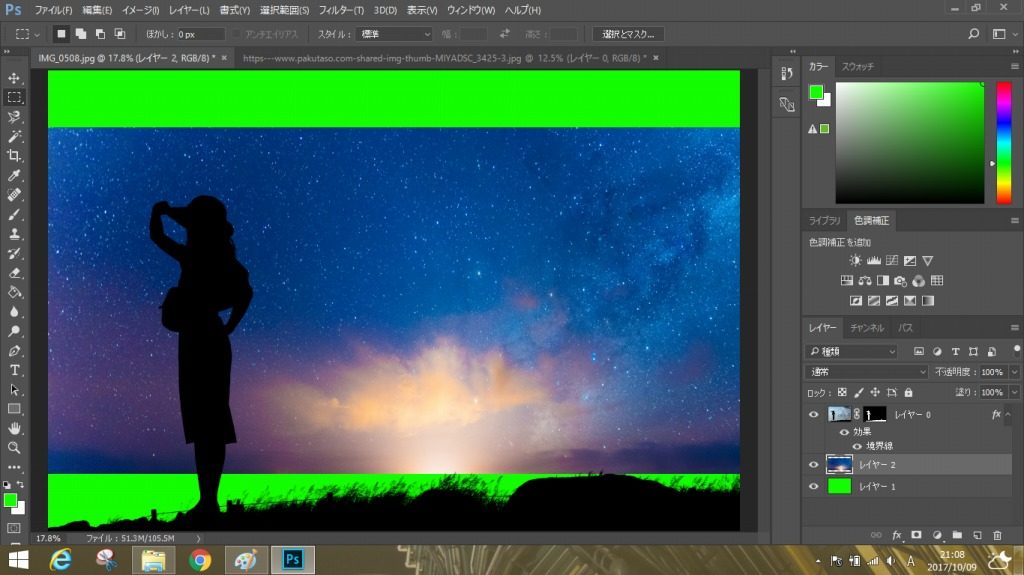The width and height of the screenshot is (1024, 575).
Task: Select the Hand tool
Action: 14,429
